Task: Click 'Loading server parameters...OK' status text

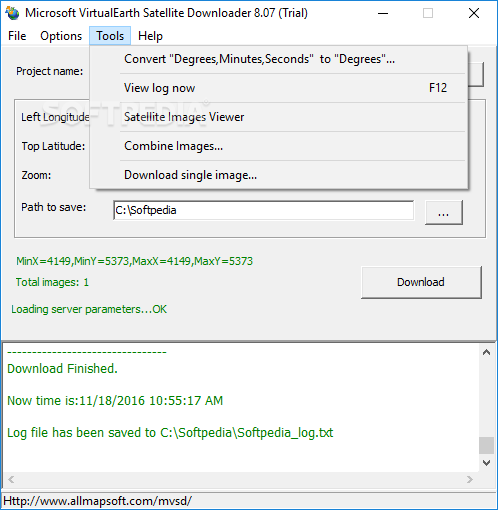Action: tap(89, 309)
